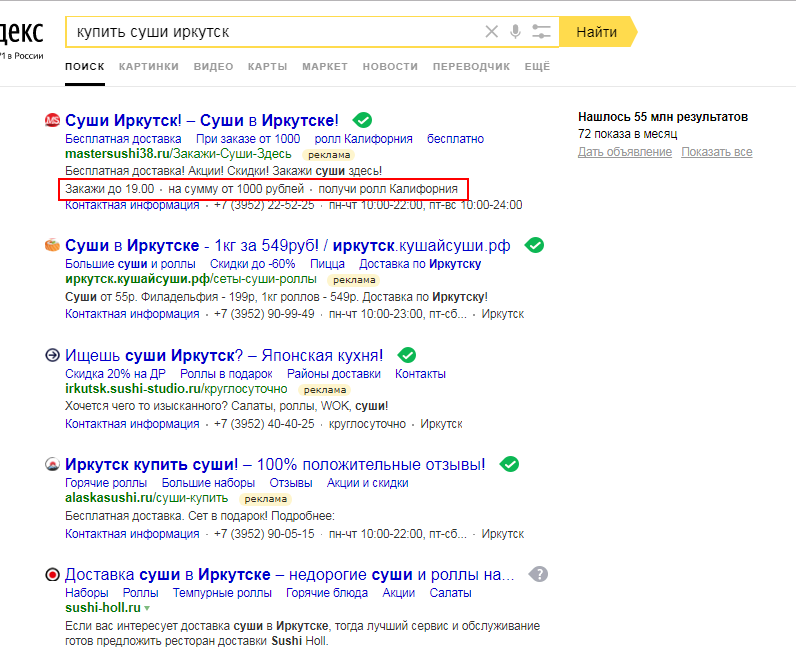The width and height of the screenshot is (796, 647).
Task: Open иркутск.кушайсуши.рф green URL
Action: click(x=190, y=279)
